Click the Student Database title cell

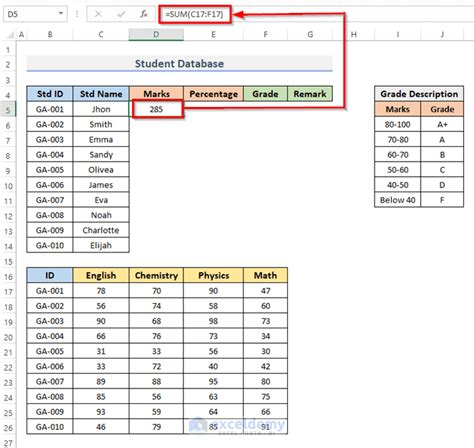coord(179,64)
